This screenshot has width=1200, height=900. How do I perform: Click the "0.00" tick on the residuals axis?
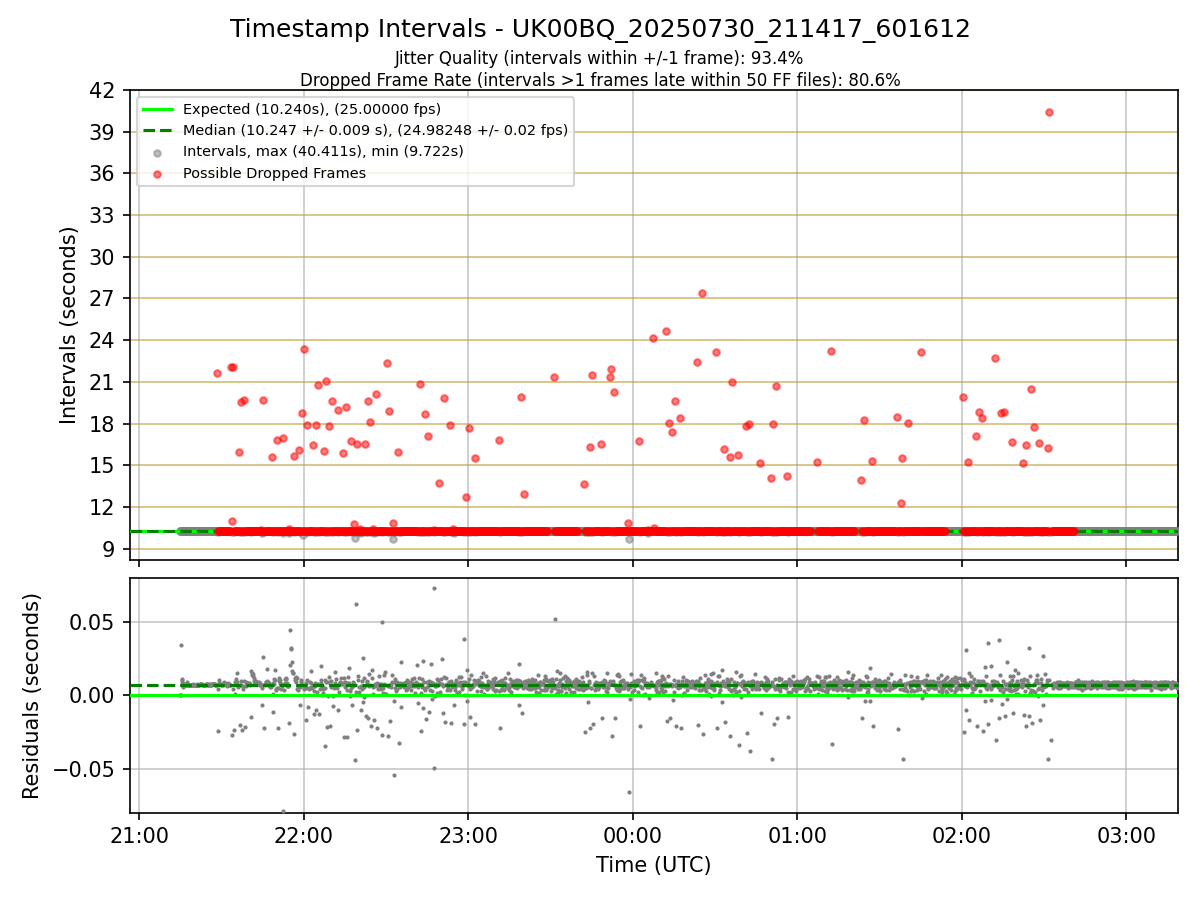94,695
